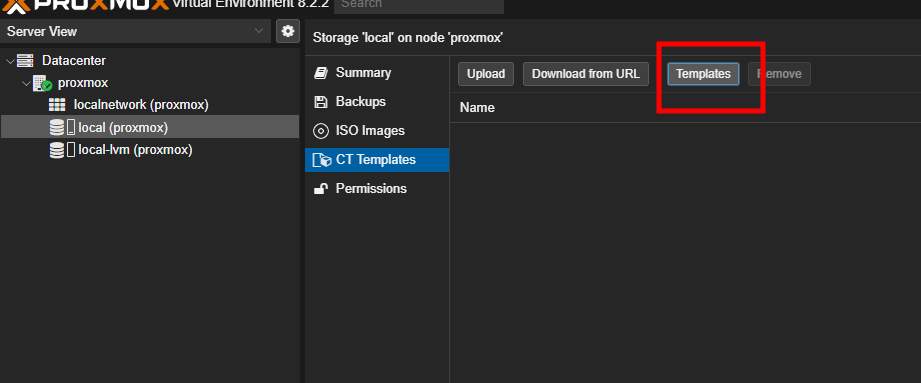921x383 pixels.
Task: Switch to the CT Templates section
Action: pyautogui.click(x=377, y=160)
